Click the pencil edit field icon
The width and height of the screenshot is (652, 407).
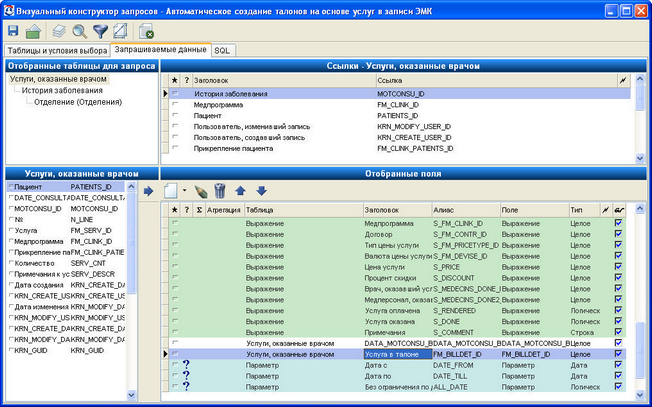point(200,191)
